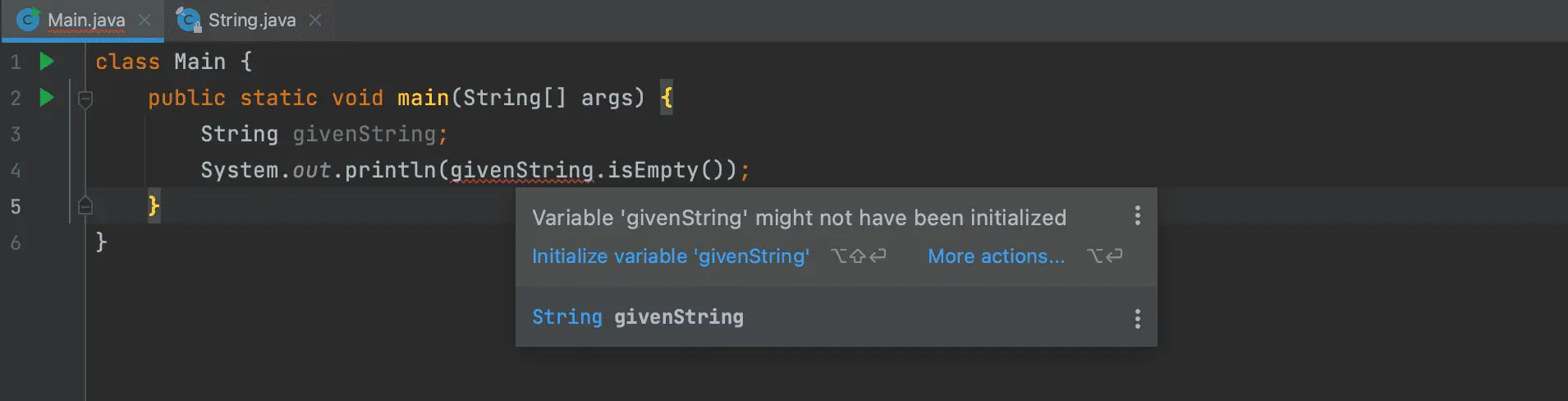The image size is (1568, 401).
Task: Click the String.java locked class icon
Action: click(189, 20)
